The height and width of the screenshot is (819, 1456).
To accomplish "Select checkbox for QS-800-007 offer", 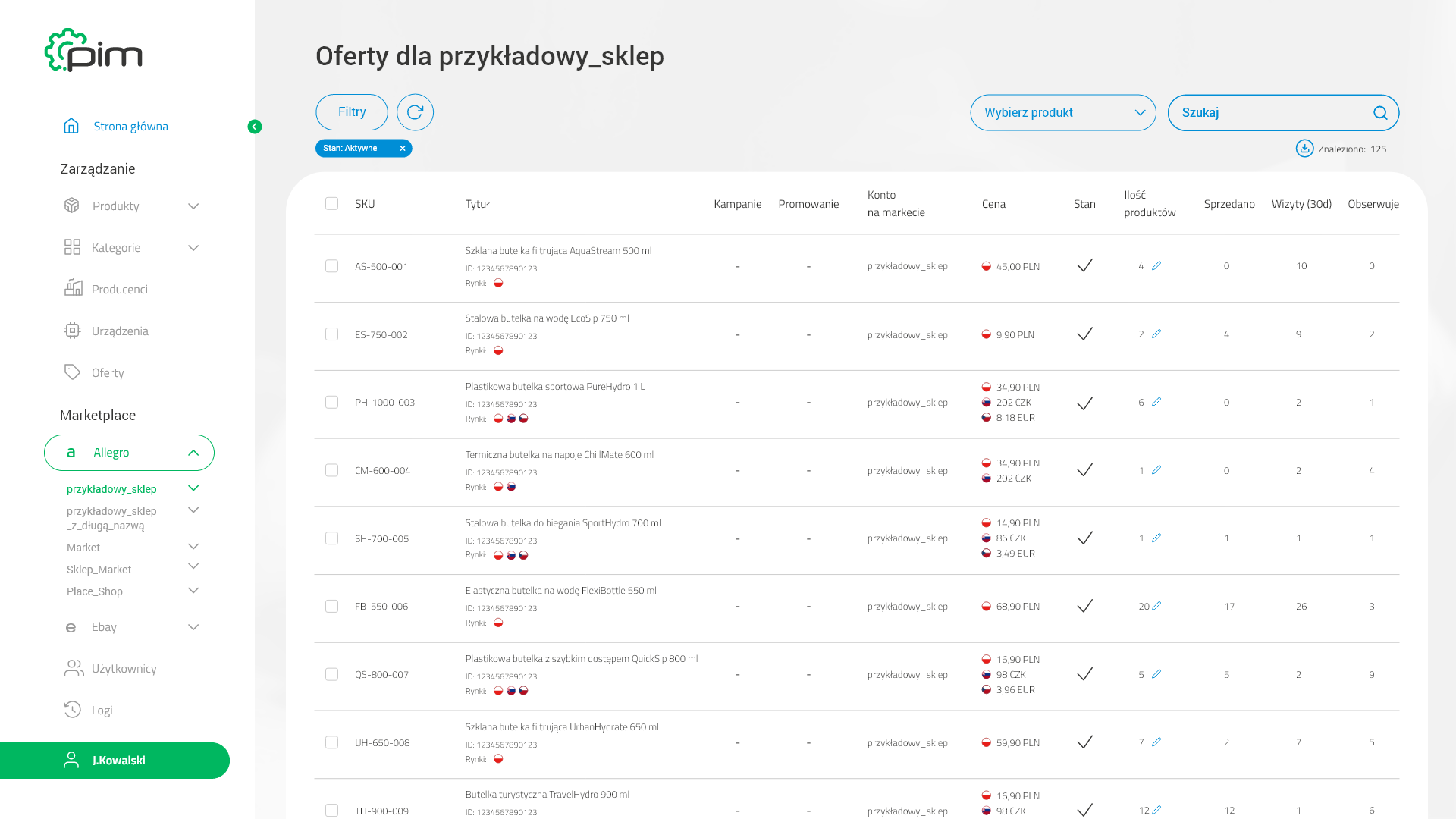I will click(x=331, y=674).
